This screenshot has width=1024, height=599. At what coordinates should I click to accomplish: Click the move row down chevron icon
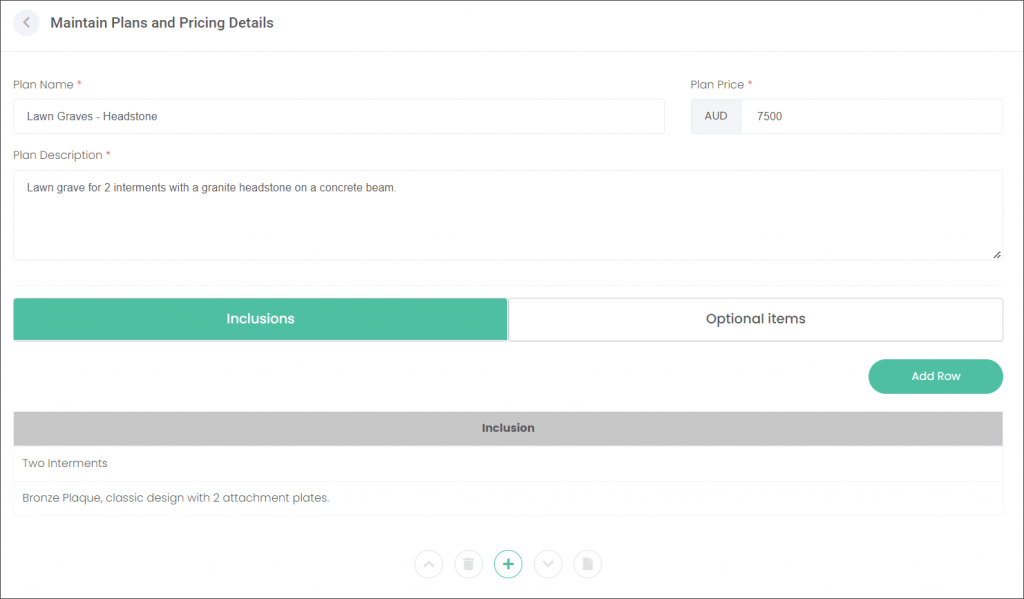548,564
